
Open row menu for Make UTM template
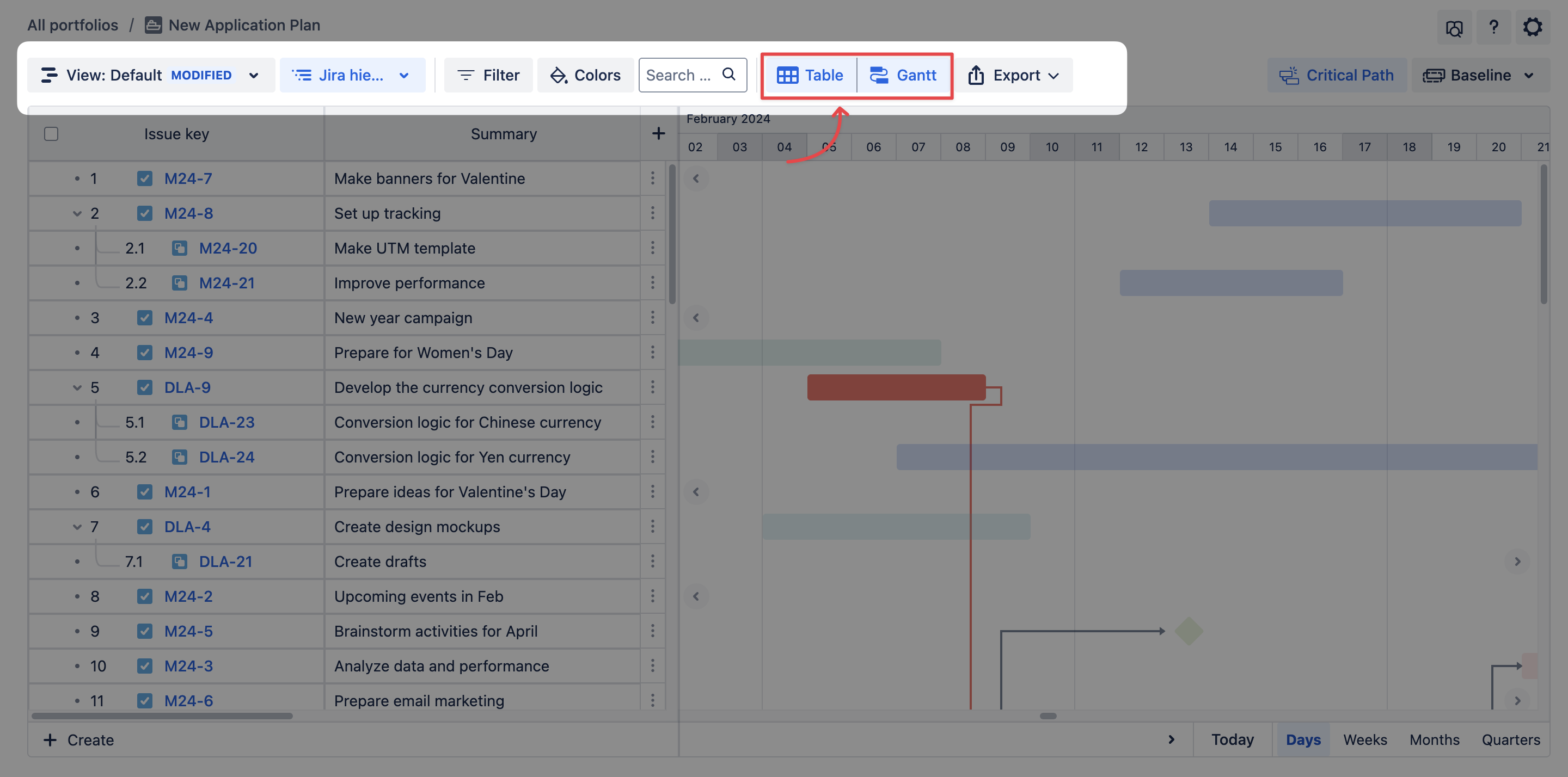[x=653, y=248]
